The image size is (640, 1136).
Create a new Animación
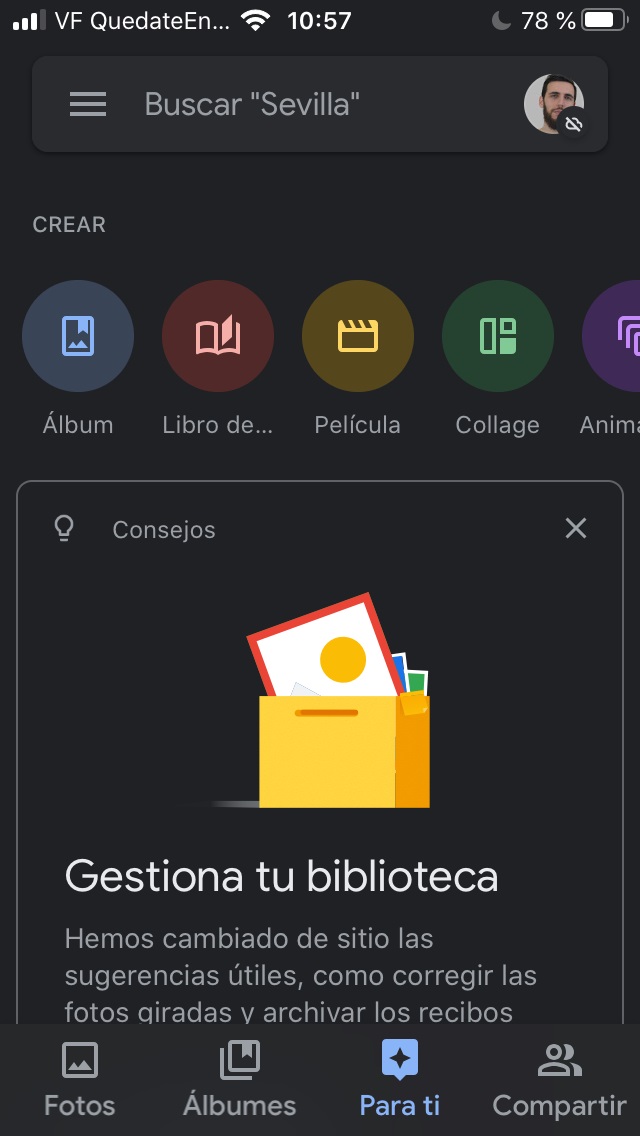(615, 336)
